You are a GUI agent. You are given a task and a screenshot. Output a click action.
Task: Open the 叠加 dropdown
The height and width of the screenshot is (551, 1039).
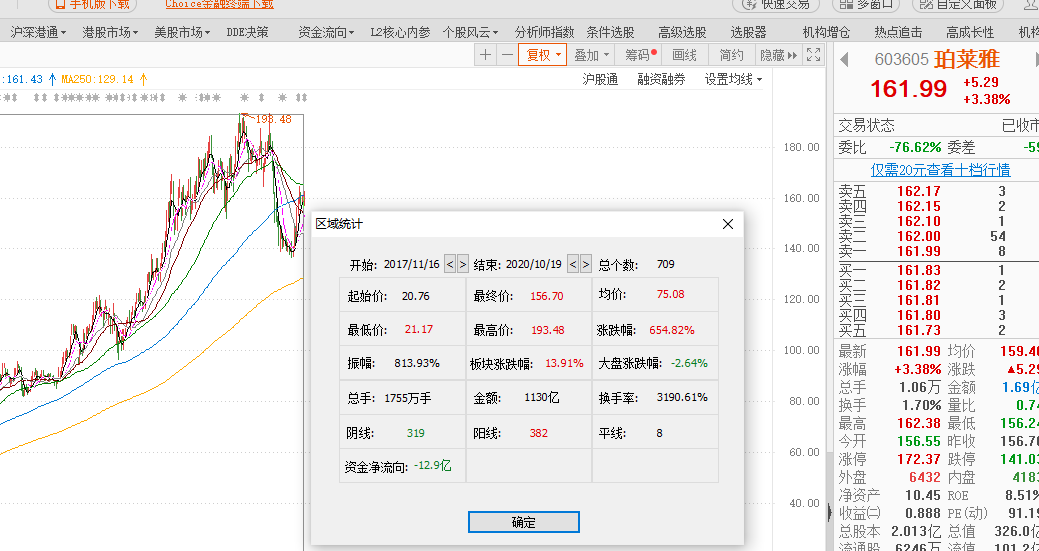(x=591, y=56)
